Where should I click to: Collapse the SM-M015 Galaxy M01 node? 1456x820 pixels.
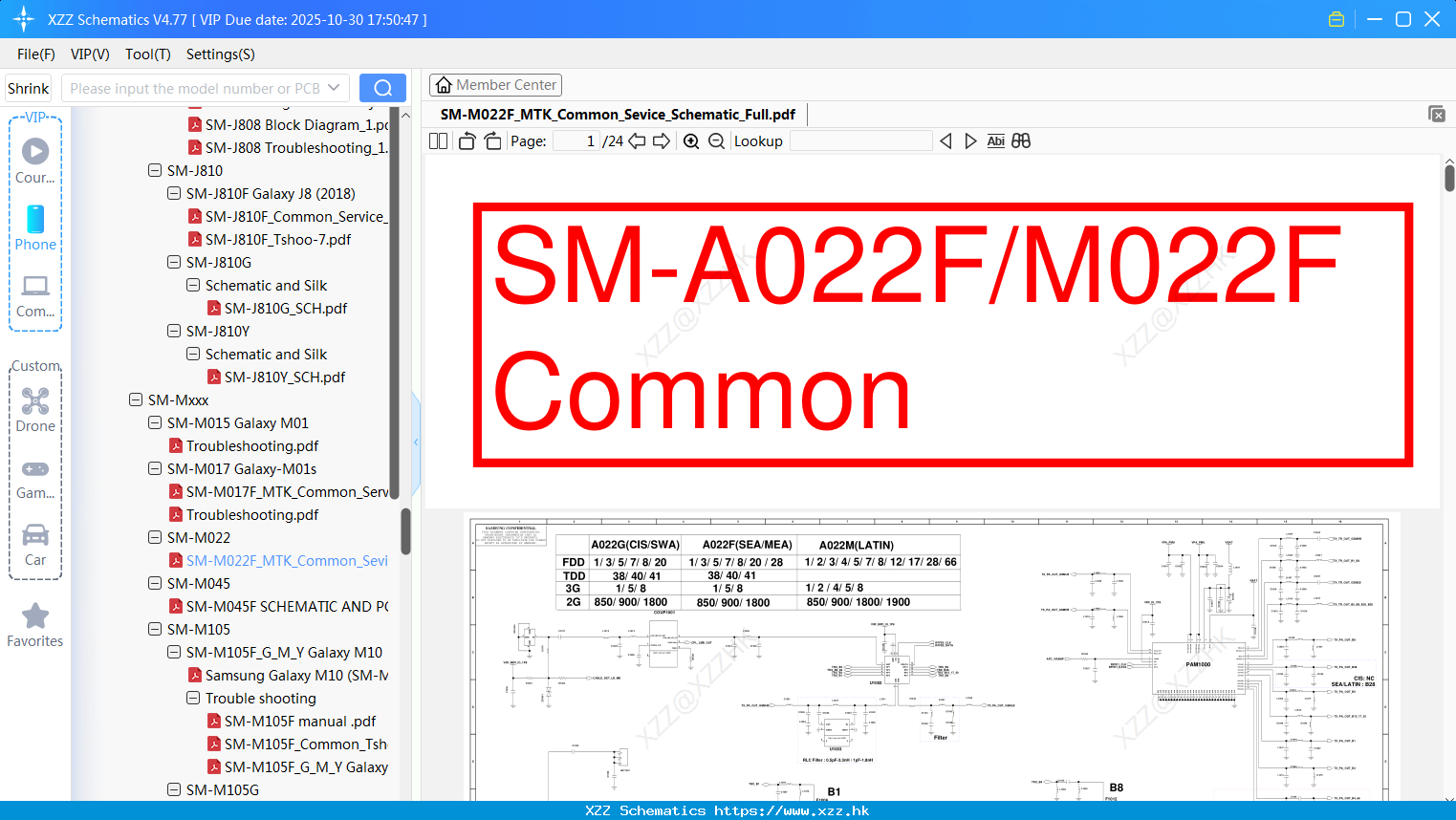pyautogui.click(x=155, y=422)
